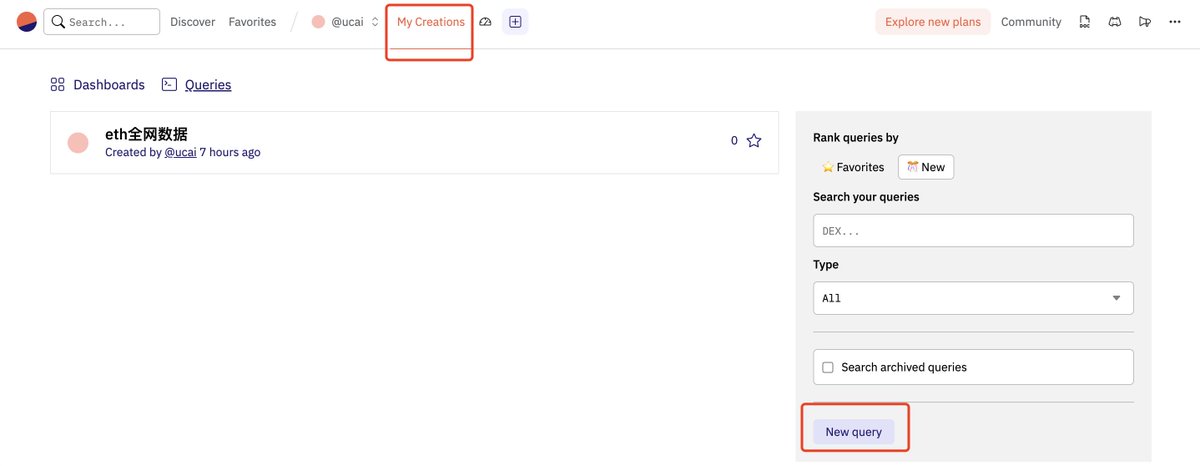
Task: Click the New query button
Action: coord(853,432)
